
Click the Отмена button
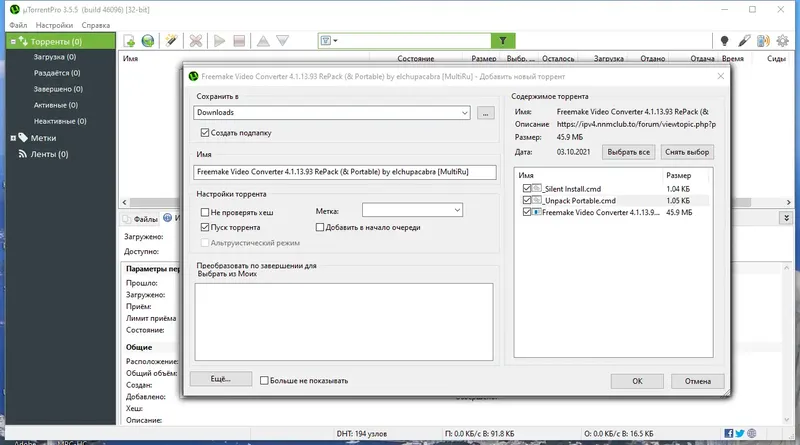pyautogui.click(x=697, y=381)
